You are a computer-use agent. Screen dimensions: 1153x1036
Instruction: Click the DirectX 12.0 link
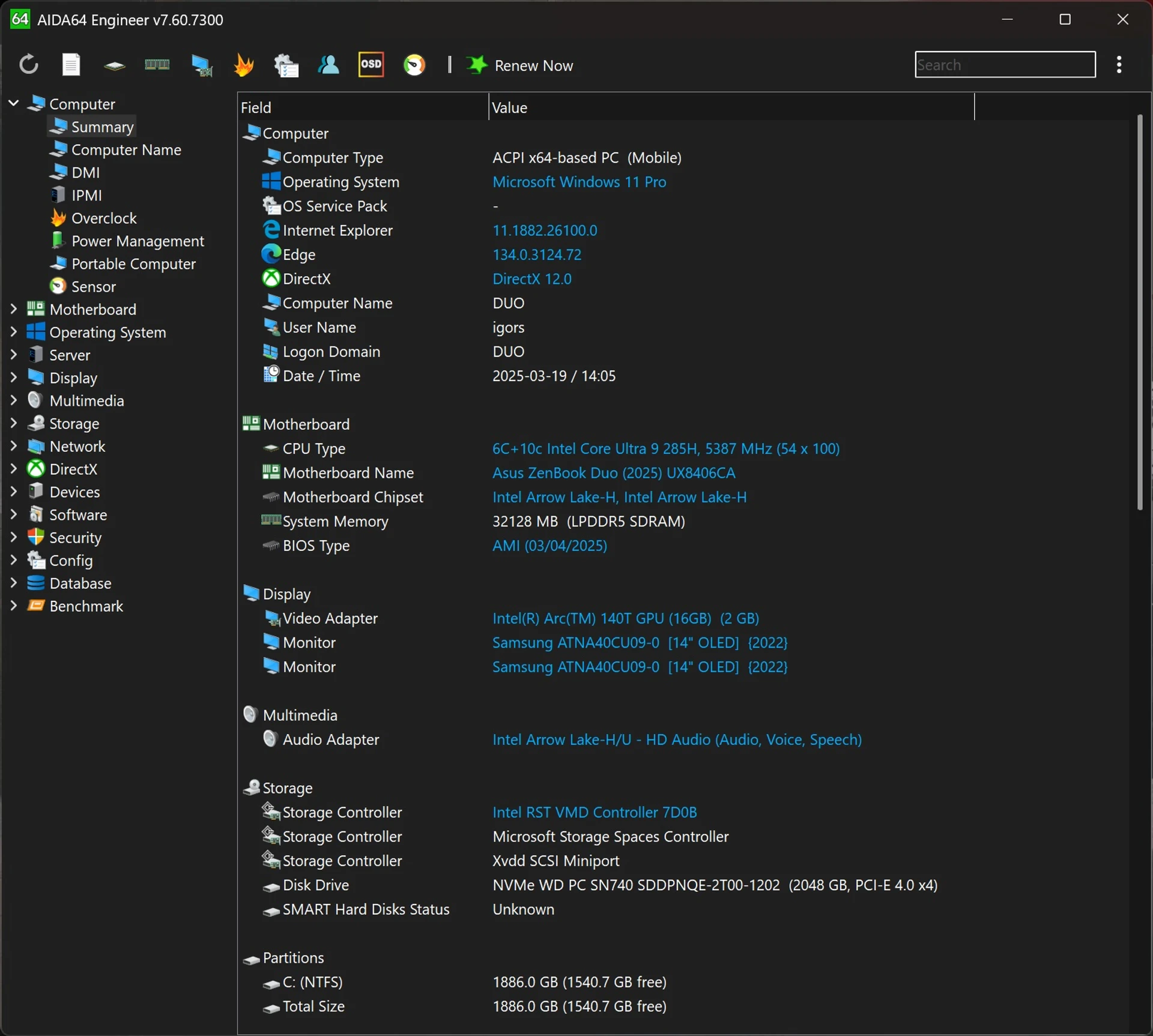532,279
